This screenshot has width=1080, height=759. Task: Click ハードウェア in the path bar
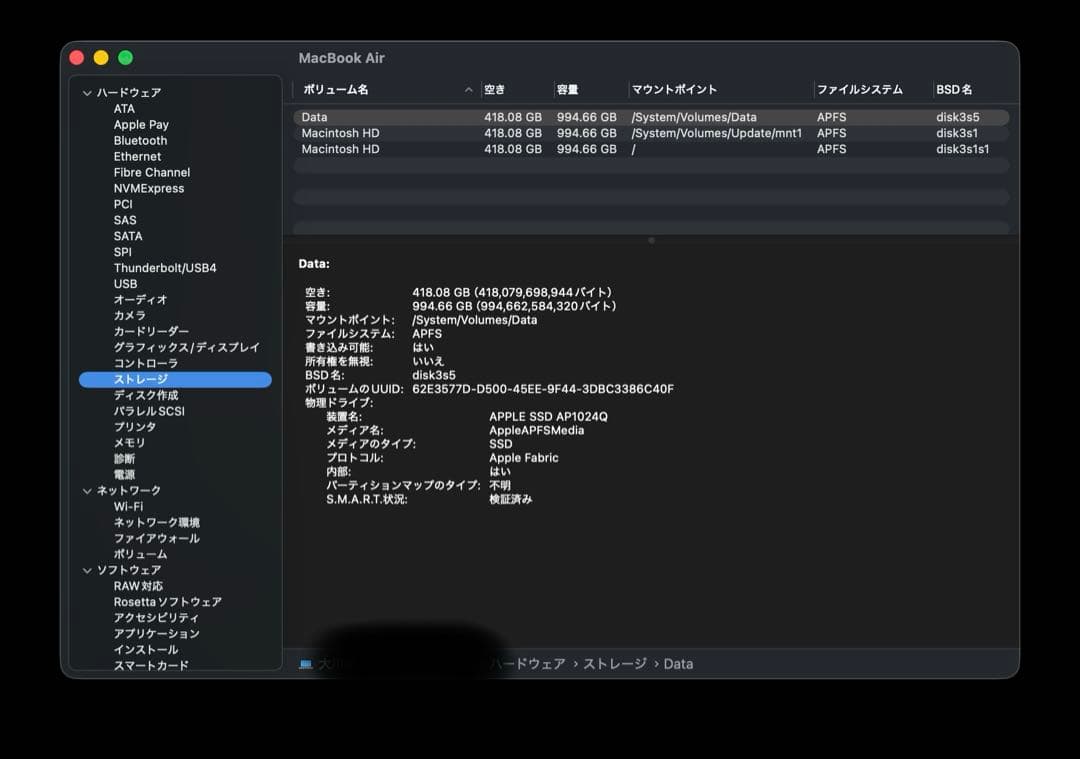(528, 664)
